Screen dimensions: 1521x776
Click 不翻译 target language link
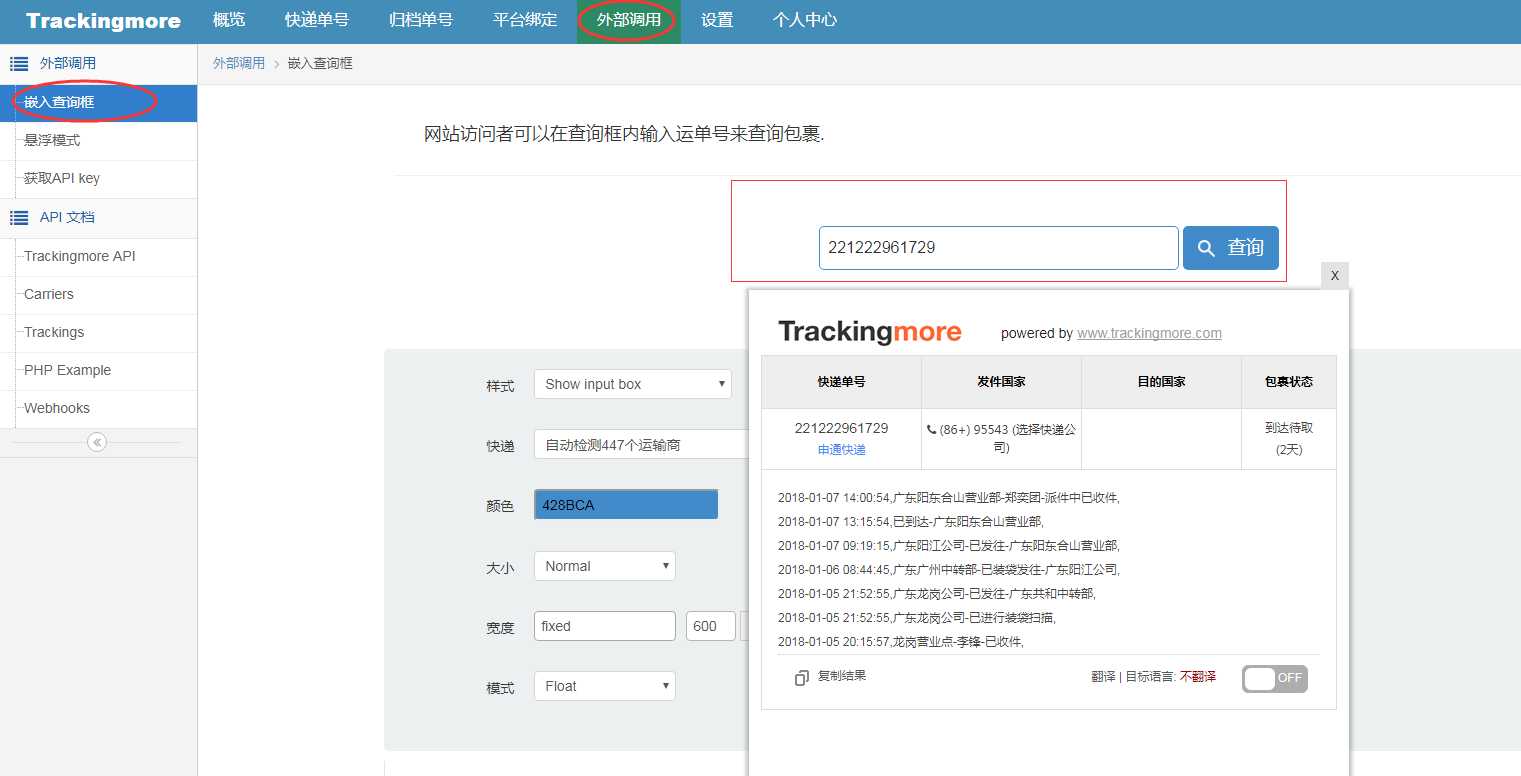(1198, 678)
